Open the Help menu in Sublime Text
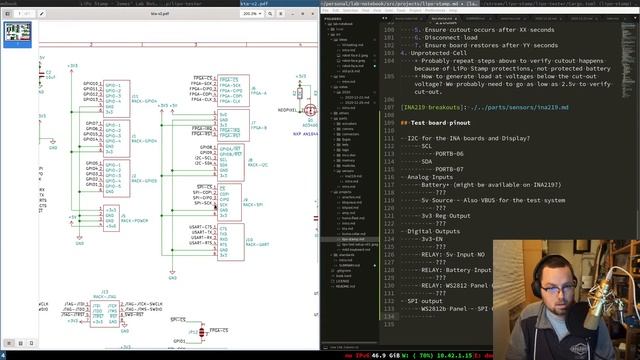The height and width of the screenshot is (360, 640). (453, 10)
